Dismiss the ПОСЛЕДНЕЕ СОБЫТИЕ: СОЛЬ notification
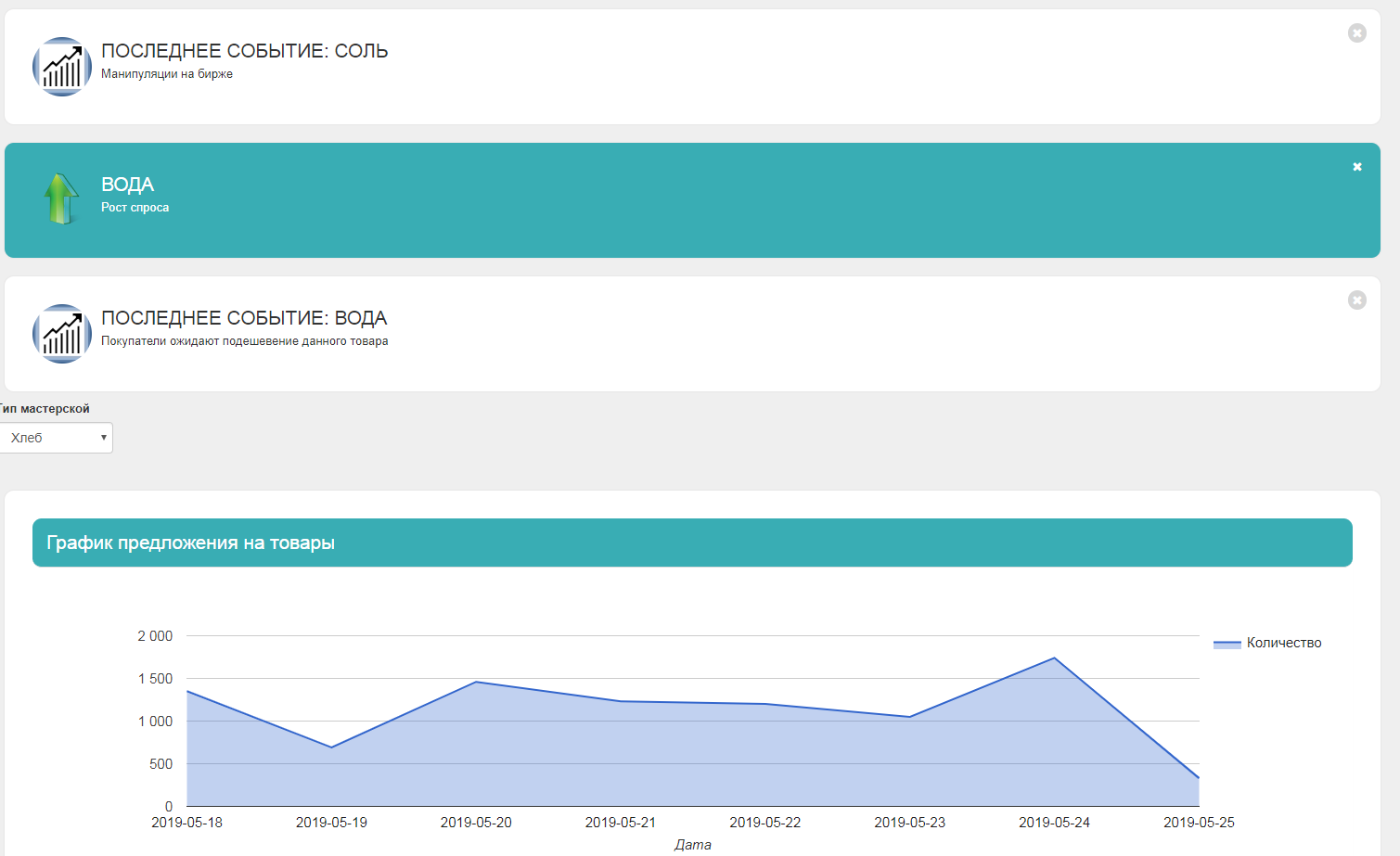The width and height of the screenshot is (1400, 856). click(1356, 33)
